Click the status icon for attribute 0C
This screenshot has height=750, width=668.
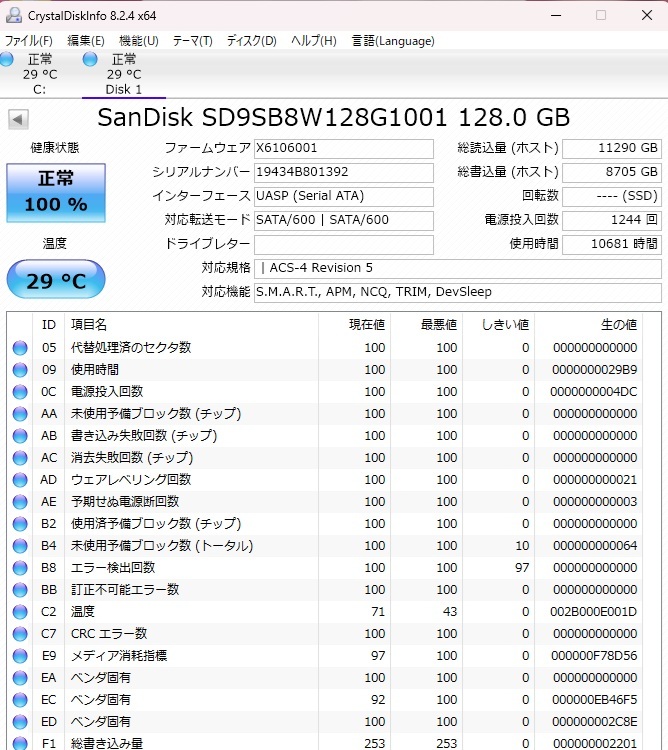tap(20, 392)
